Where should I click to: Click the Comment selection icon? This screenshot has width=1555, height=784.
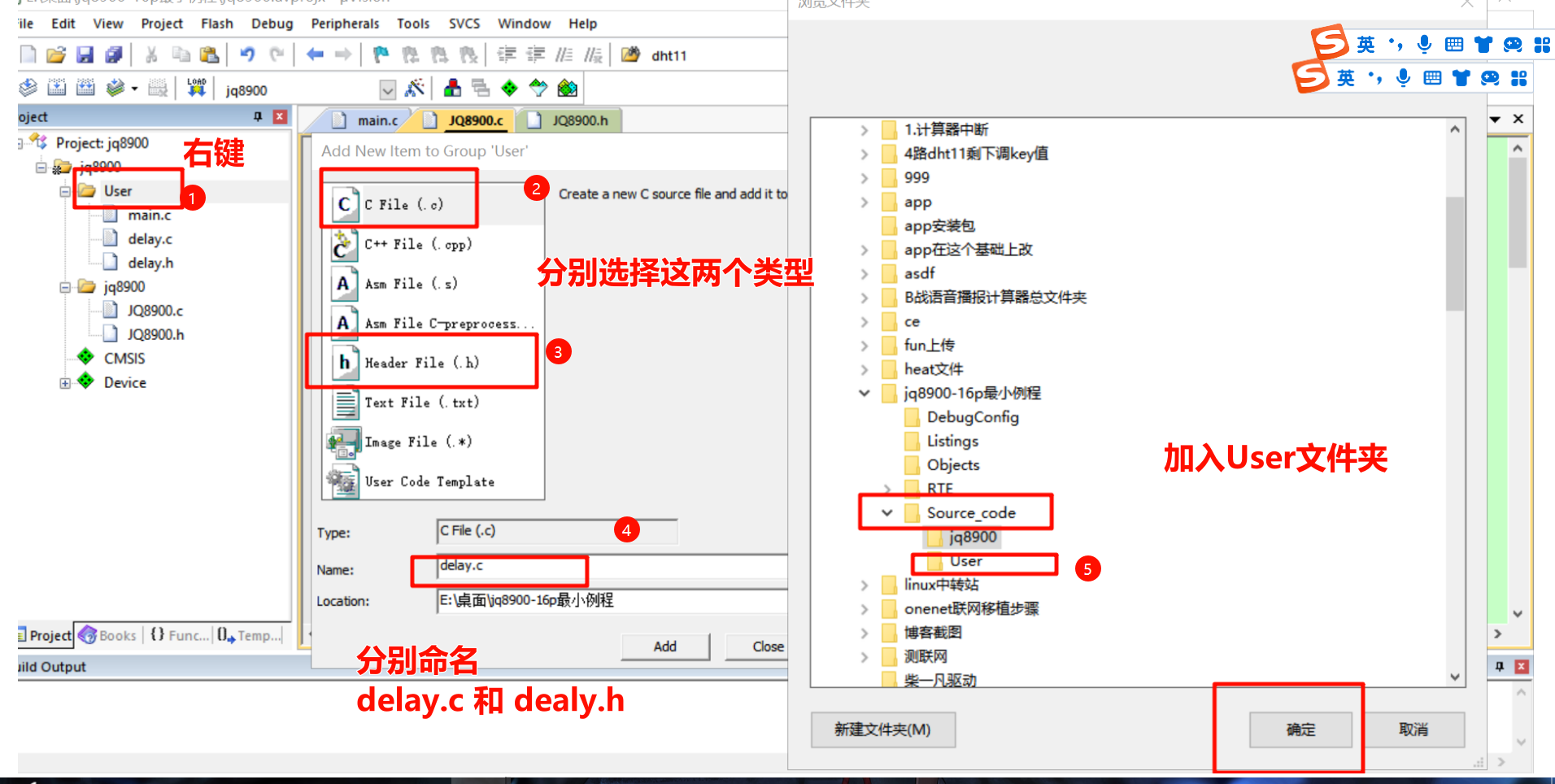(x=564, y=54)
